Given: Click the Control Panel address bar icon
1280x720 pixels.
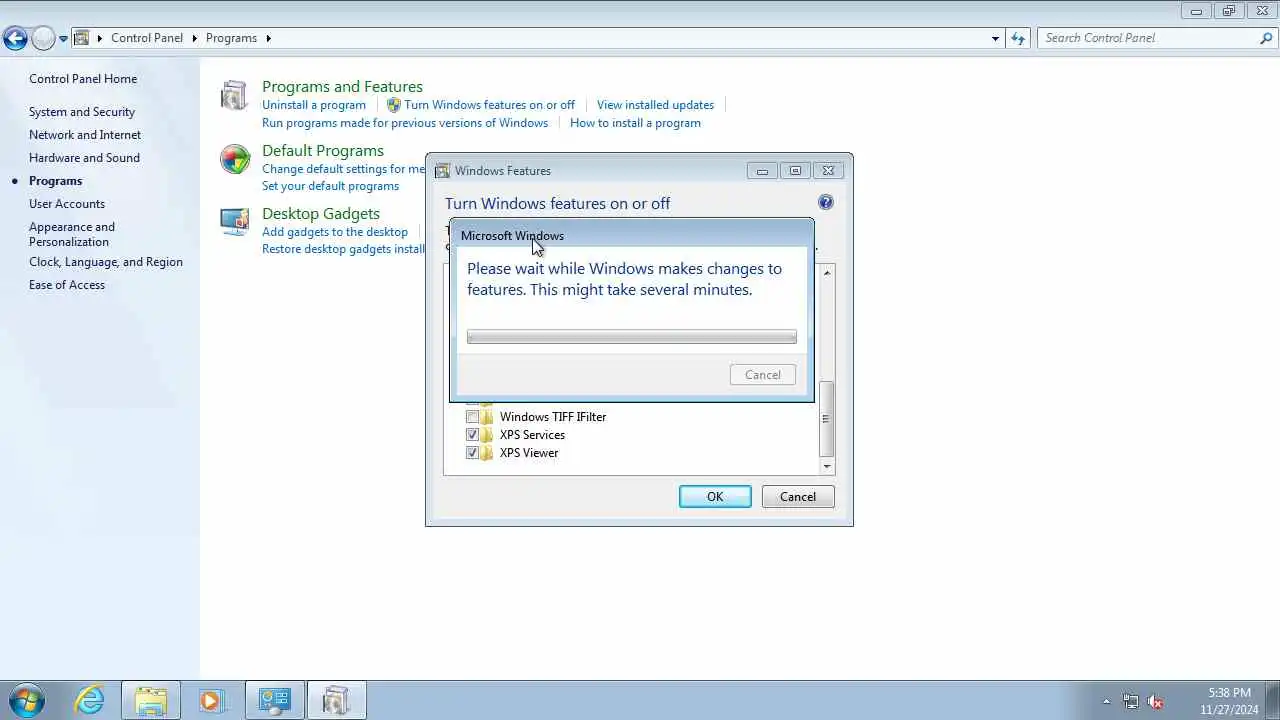Looking at the screenshot, I should point(82,38).
